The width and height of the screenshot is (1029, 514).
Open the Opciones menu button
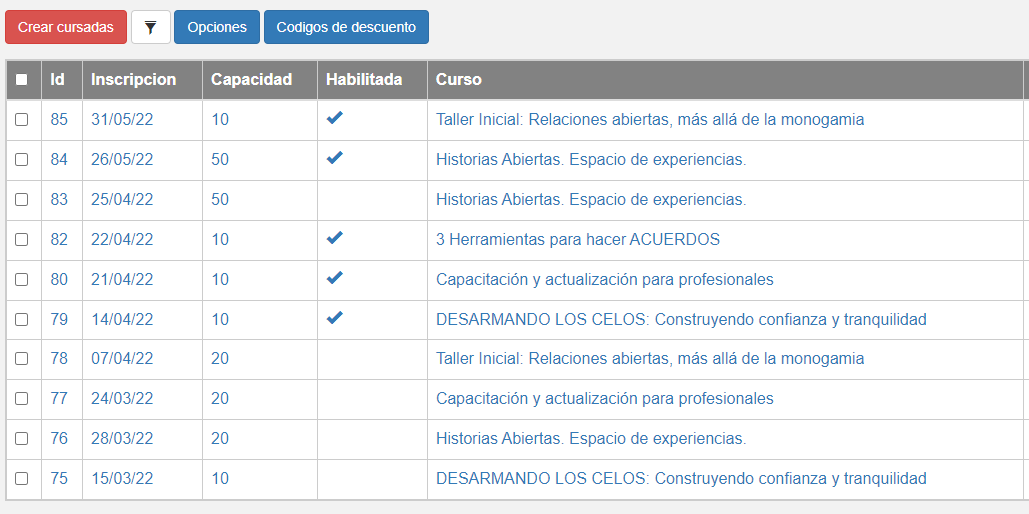[x=217, y=27]
